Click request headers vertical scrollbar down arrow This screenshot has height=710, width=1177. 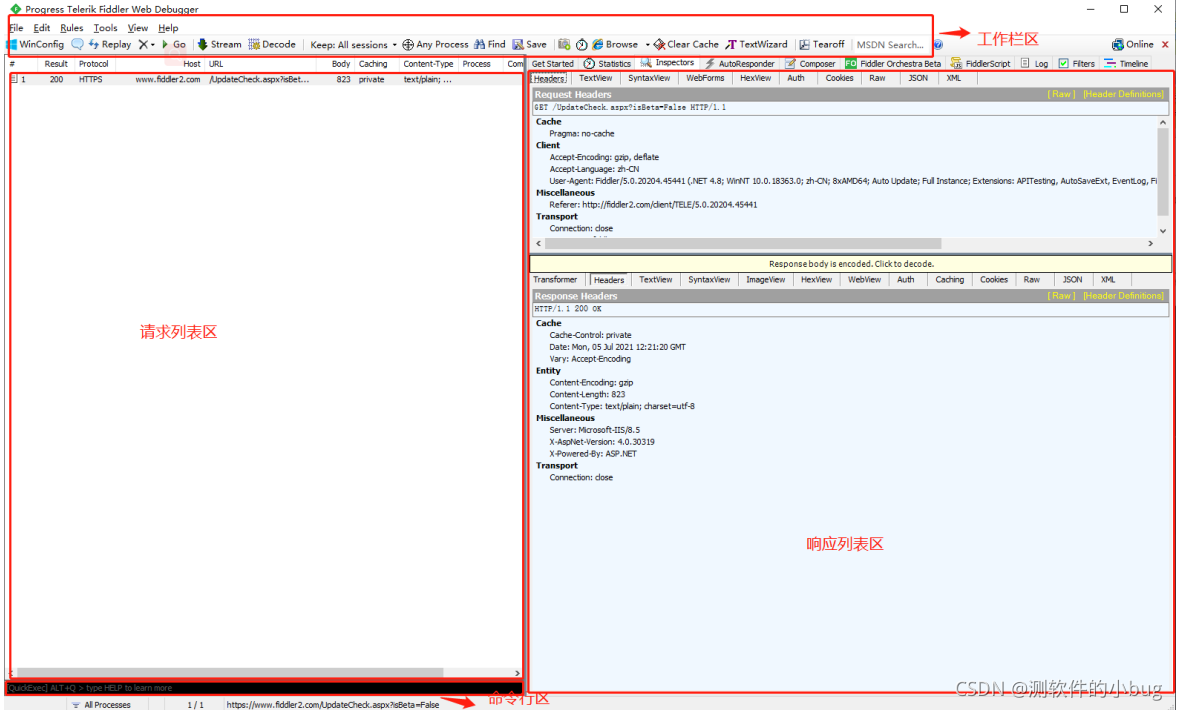point(1163,231)
